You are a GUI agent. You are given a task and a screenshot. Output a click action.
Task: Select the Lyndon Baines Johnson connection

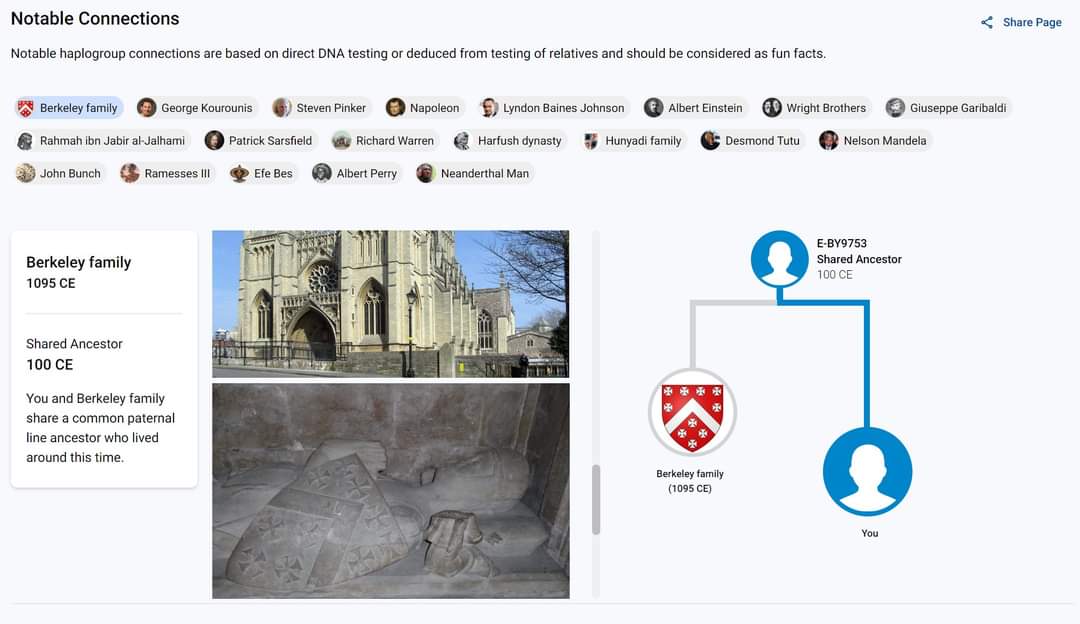click(x=552, y=107)
